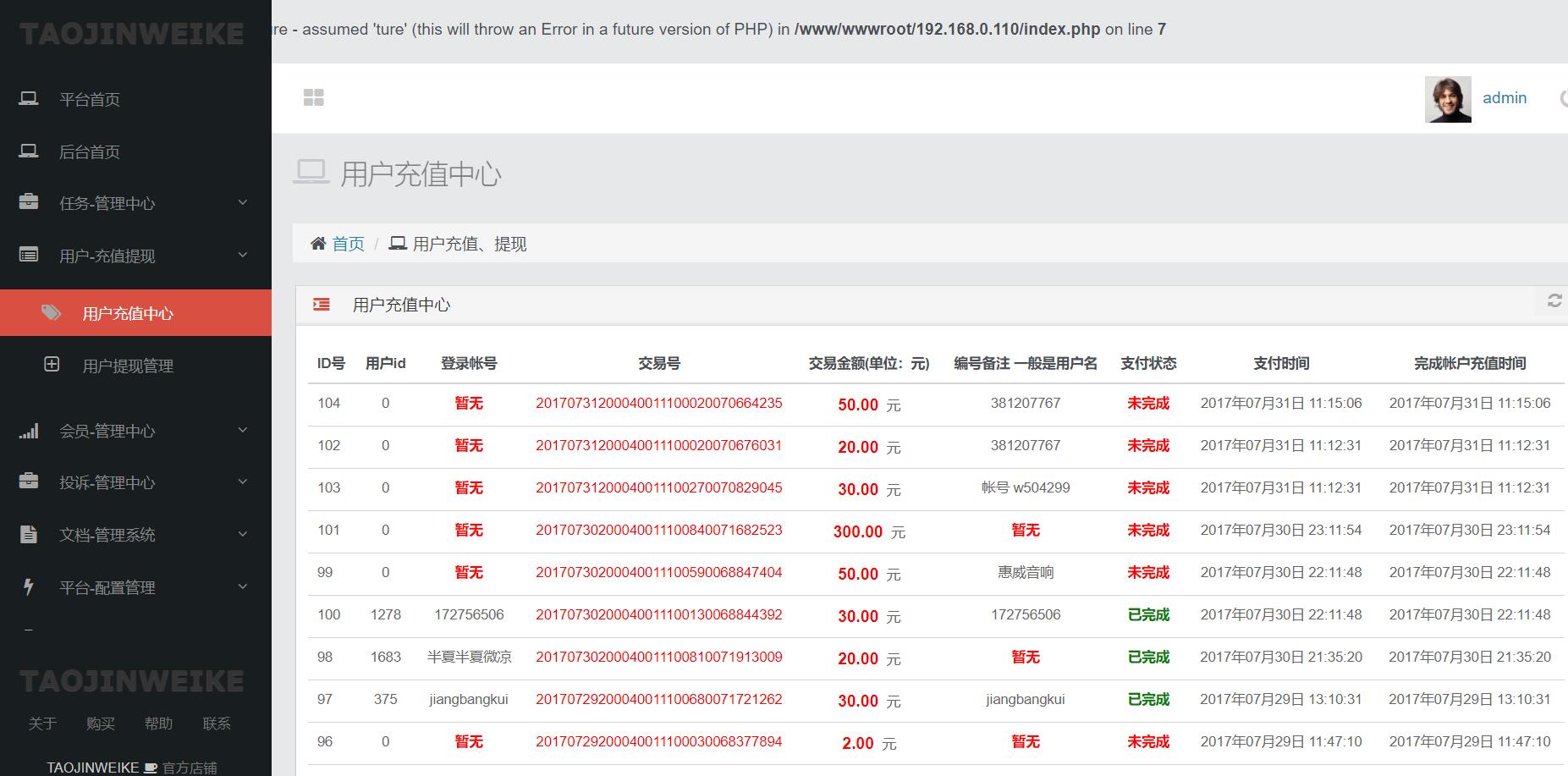Click the 会员-管理中心 chart icon
This screenshot has width=1568, height=776.
[x=28, y=430]
